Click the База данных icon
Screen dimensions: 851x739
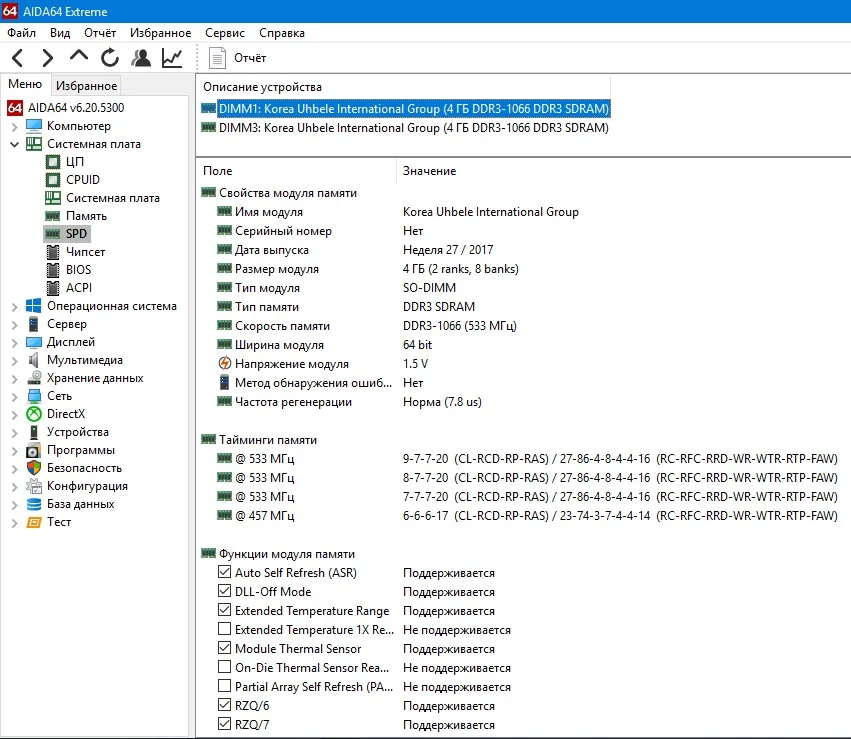click(34, 504)
